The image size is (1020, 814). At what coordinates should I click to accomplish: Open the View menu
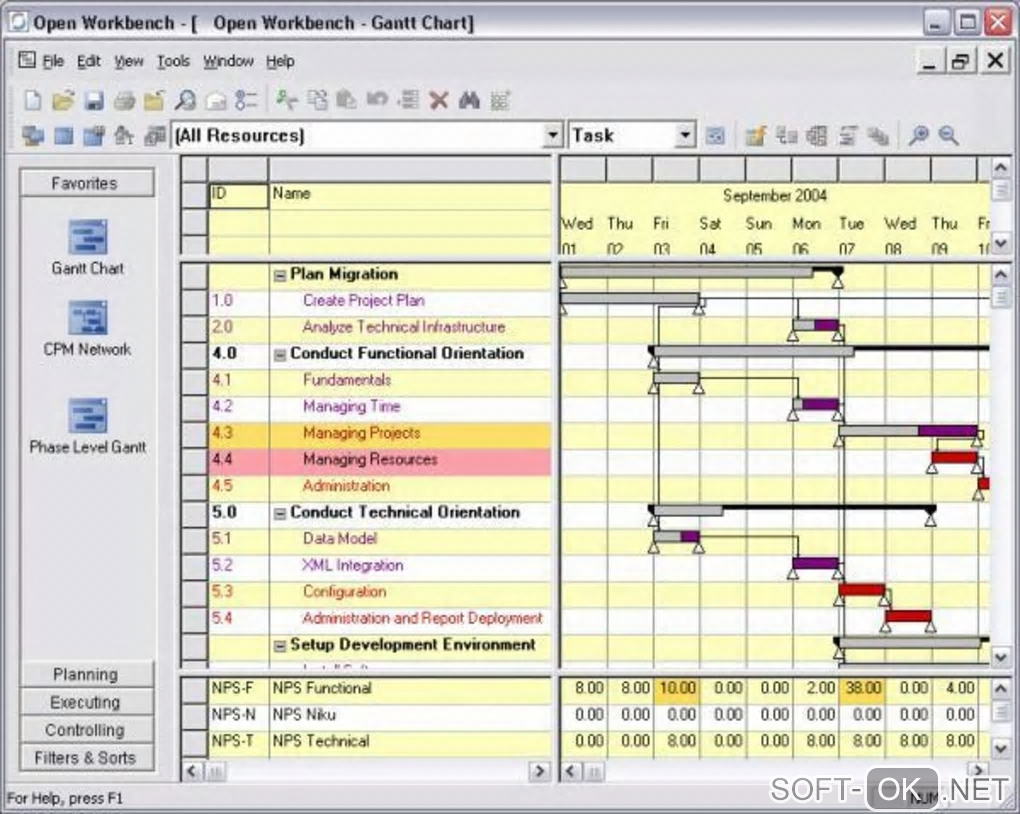(129, 61)
